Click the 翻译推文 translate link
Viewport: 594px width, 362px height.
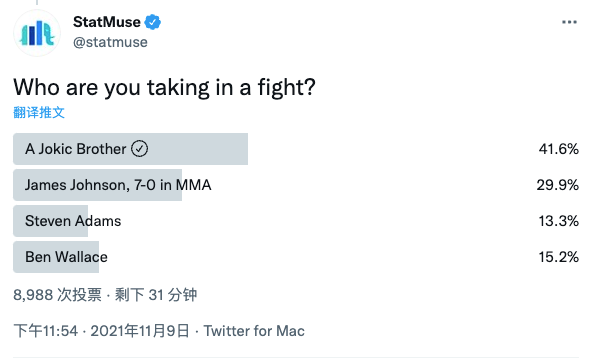pyautogui.click(x=39, y=112)
